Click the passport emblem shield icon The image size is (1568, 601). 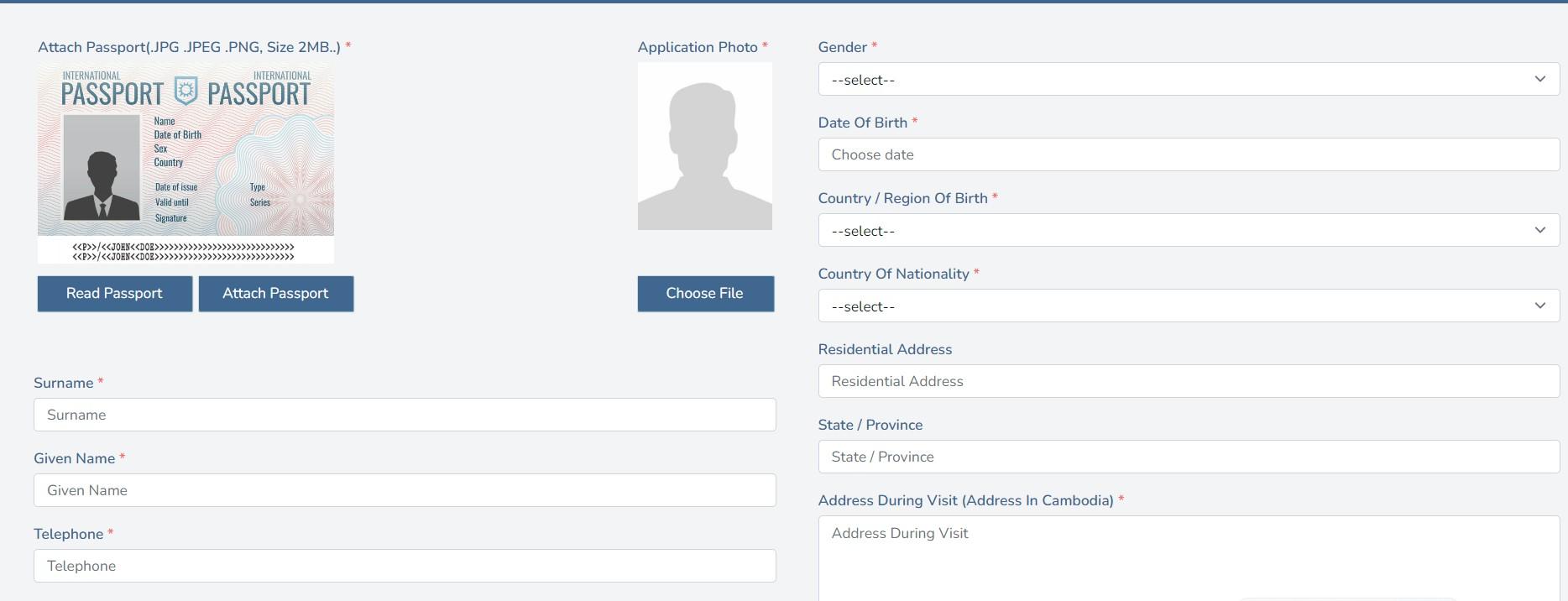186,89
